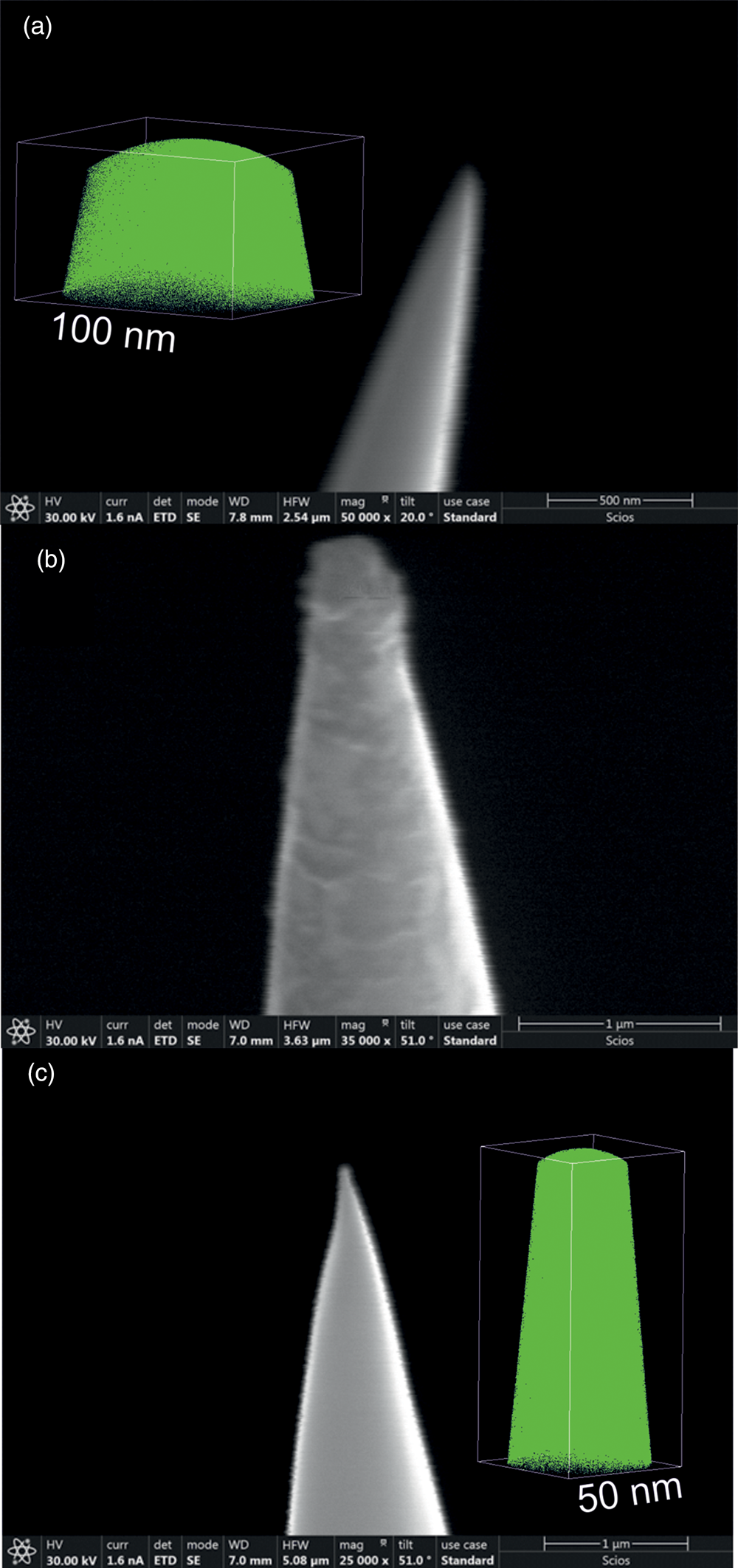
Task: Click the atom logo in panel (c) databar
Action: pyautogui.click(x=21, y=1552)
